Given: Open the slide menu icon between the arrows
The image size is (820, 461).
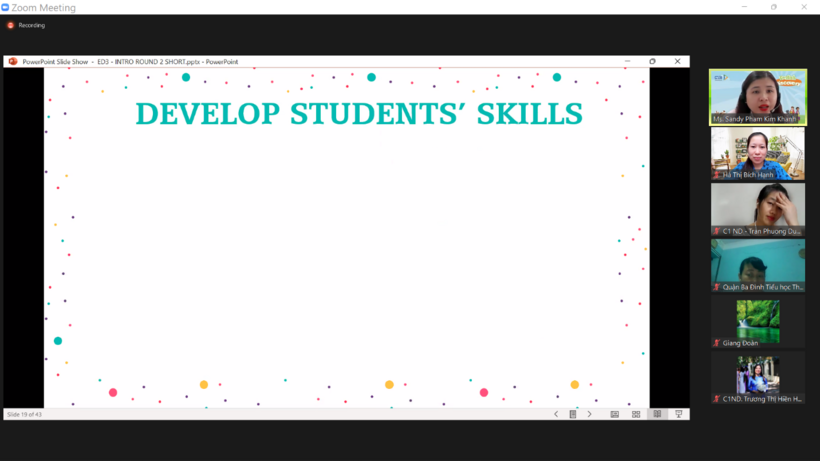Looking at the screenshot, I should [573, 414].
